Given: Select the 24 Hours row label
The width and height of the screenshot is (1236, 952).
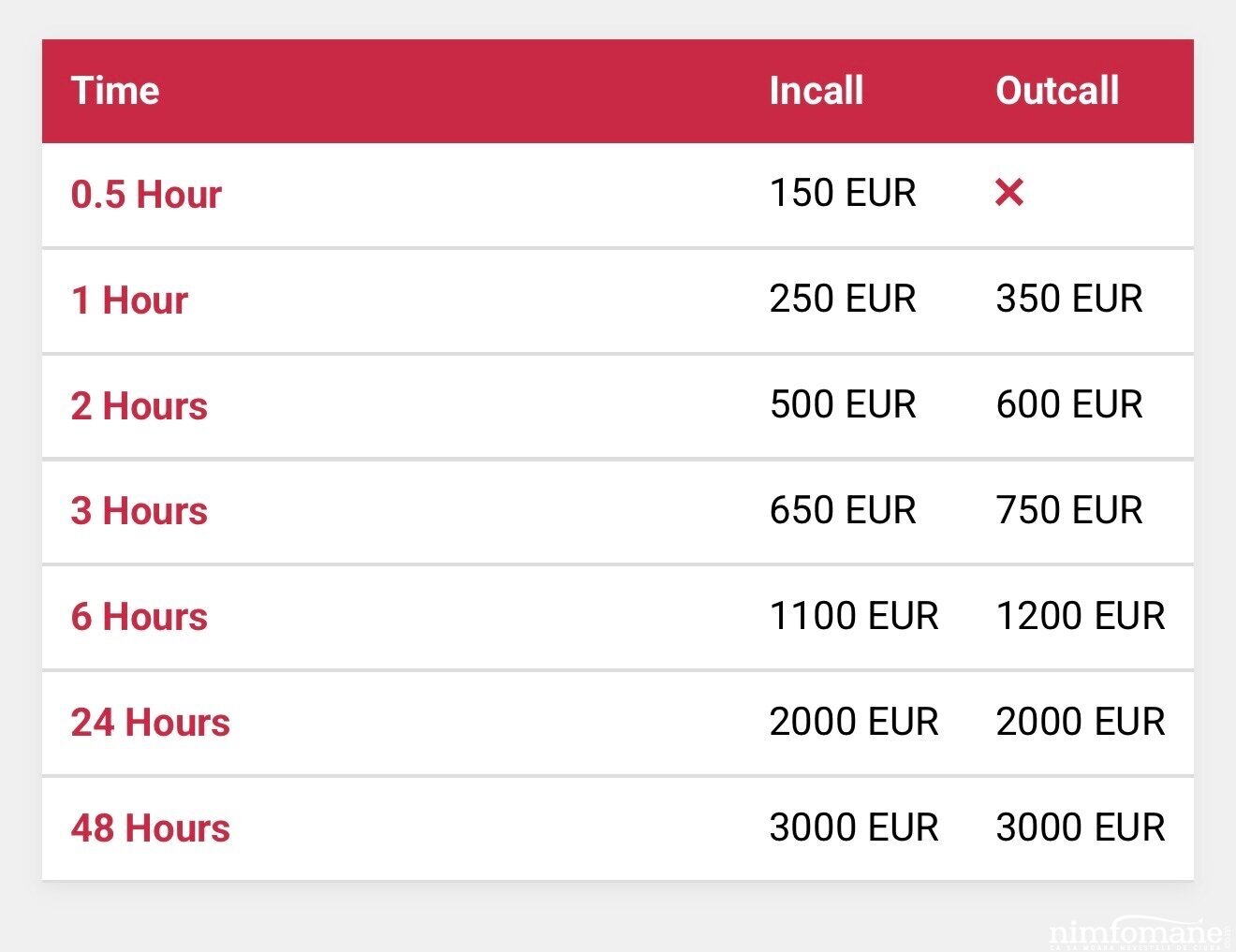Looking at the screenshot, I should tap(150, 723).
